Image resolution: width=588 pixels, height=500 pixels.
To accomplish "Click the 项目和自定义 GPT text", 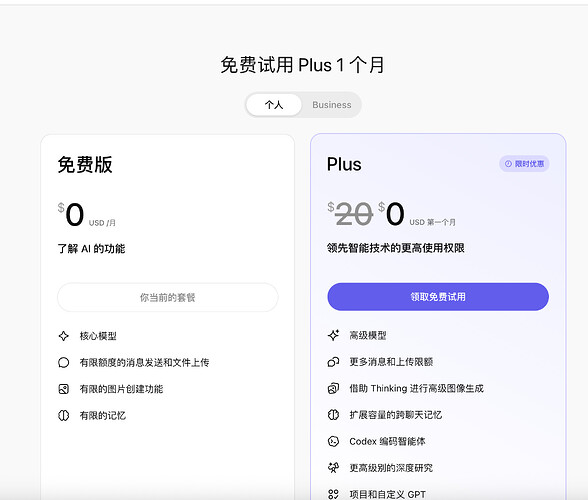I will point(387,494).
